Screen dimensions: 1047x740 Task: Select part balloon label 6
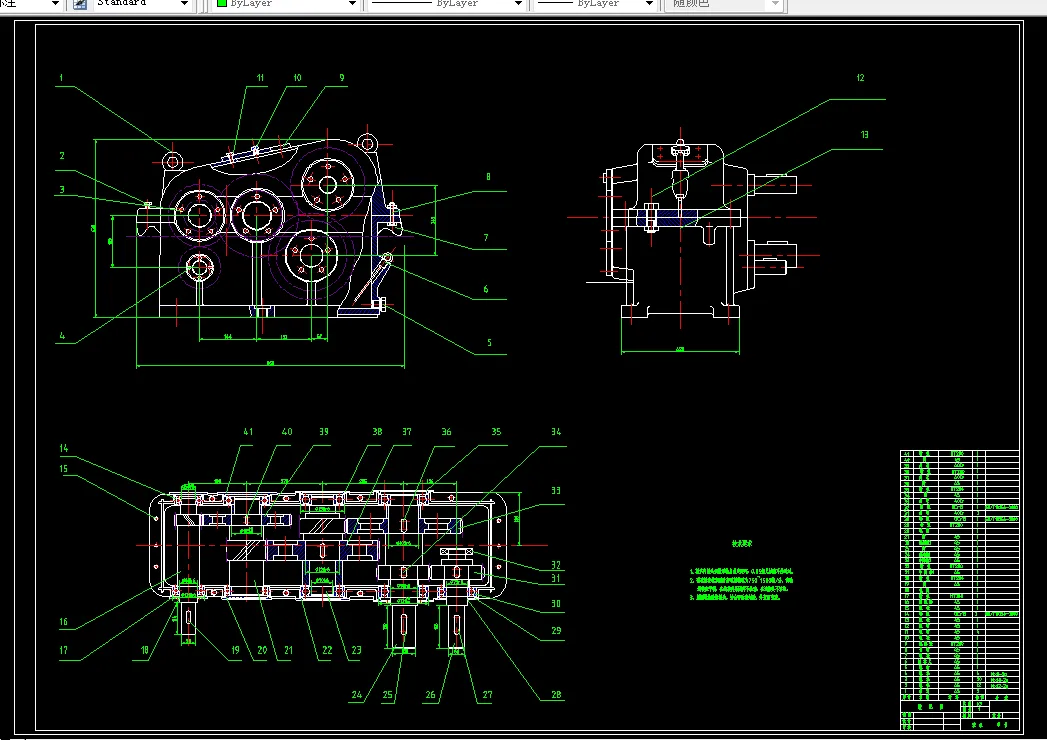(485, 289)
